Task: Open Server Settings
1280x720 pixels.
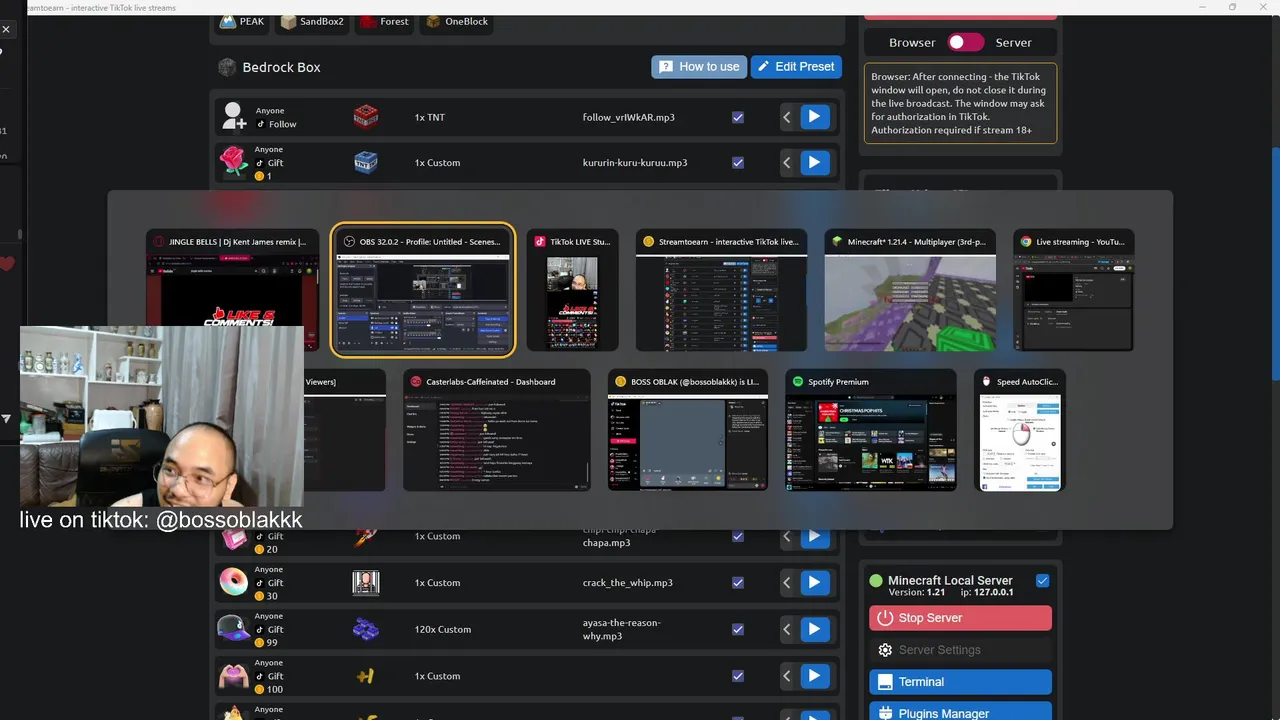Action: 960,650
